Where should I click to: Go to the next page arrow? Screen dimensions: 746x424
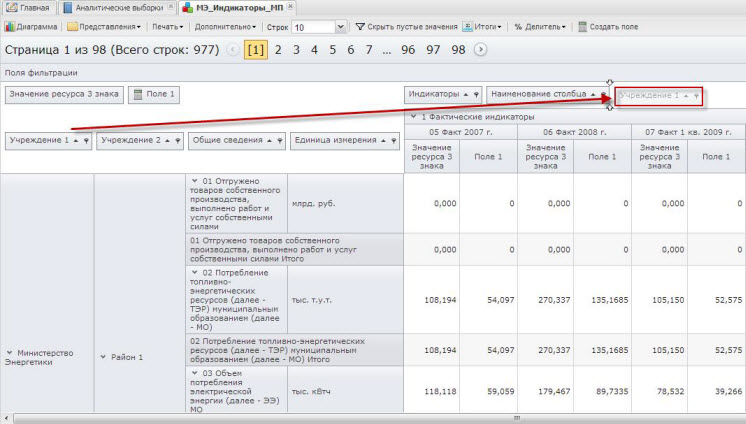481,49
